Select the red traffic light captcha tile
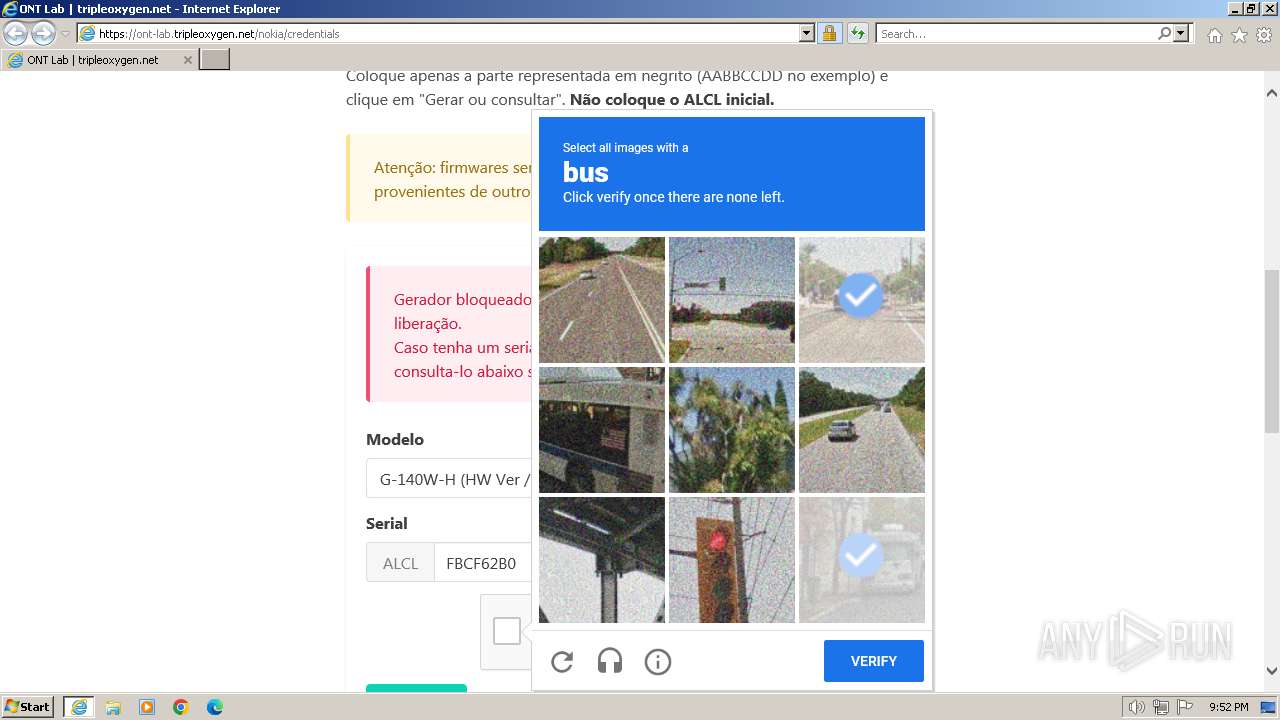The height and width of the screenshot is (720, 1280). [732, 560]
